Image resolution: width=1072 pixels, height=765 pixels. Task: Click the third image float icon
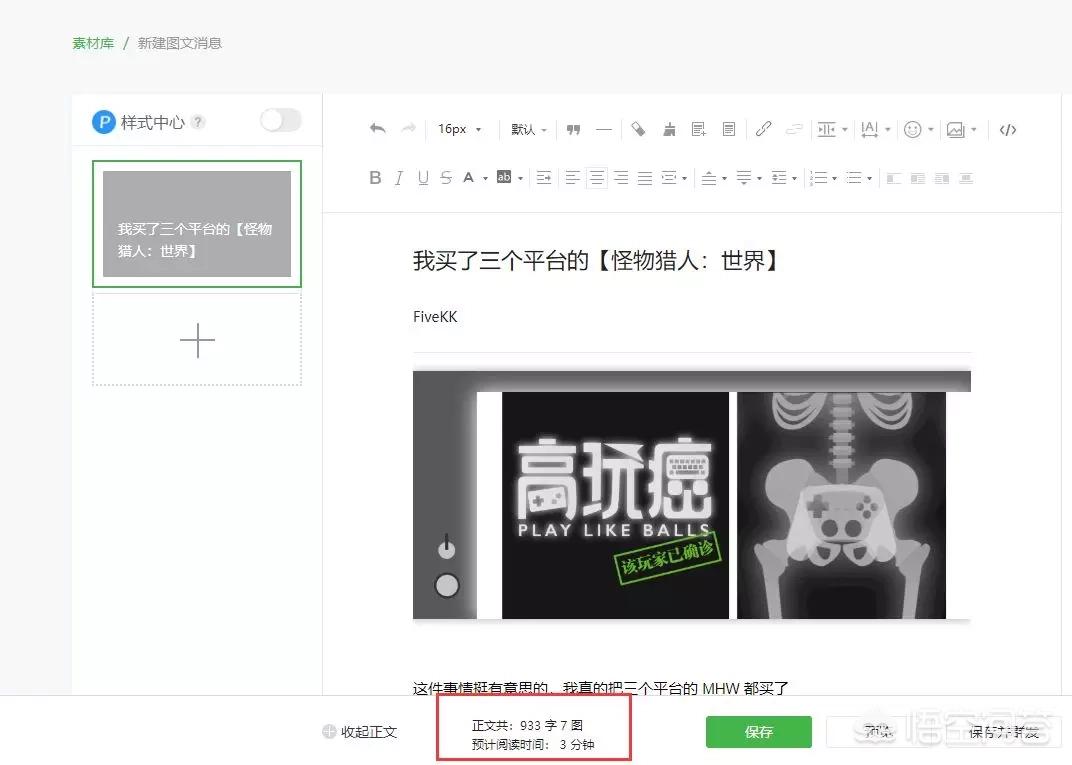941,178
